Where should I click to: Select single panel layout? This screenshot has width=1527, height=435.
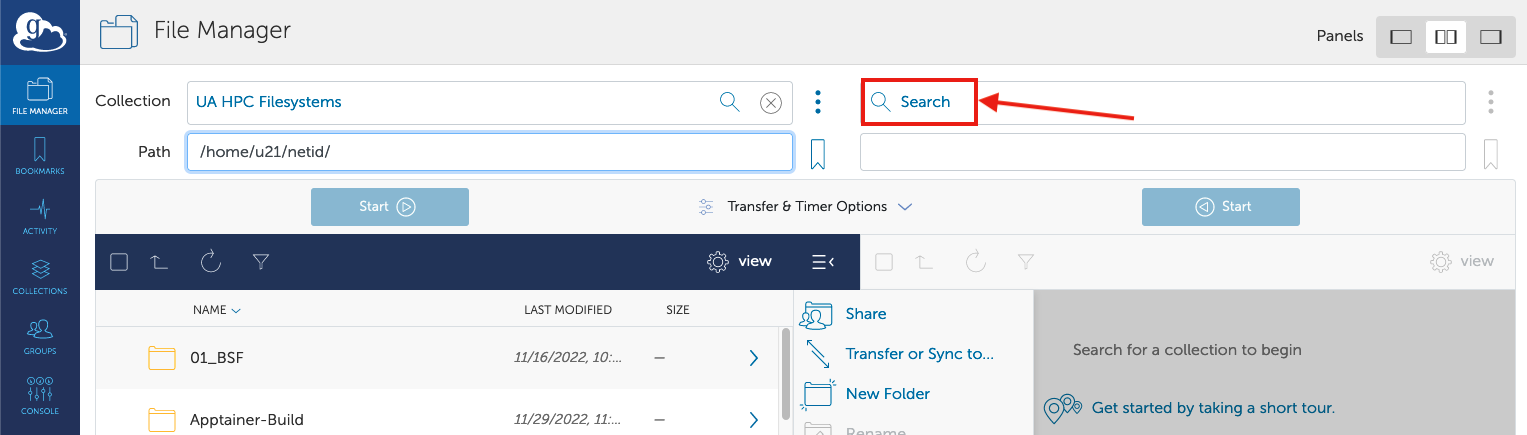click(x=1401, y=37)
